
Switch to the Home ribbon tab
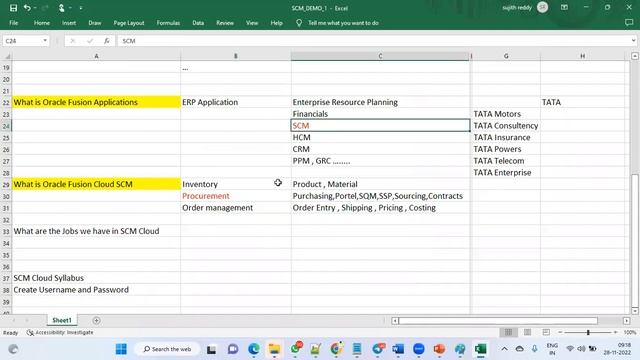pyautogui.click(x=42, y=23)
